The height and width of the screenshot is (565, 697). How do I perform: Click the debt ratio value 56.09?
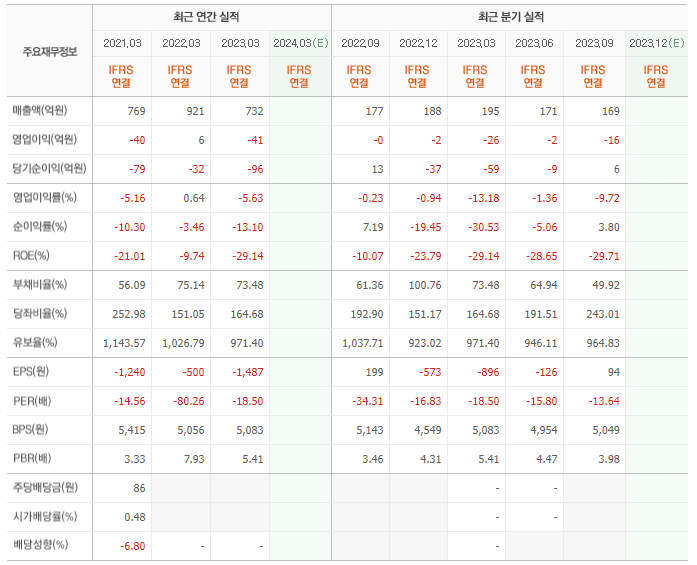pos(132,285)
